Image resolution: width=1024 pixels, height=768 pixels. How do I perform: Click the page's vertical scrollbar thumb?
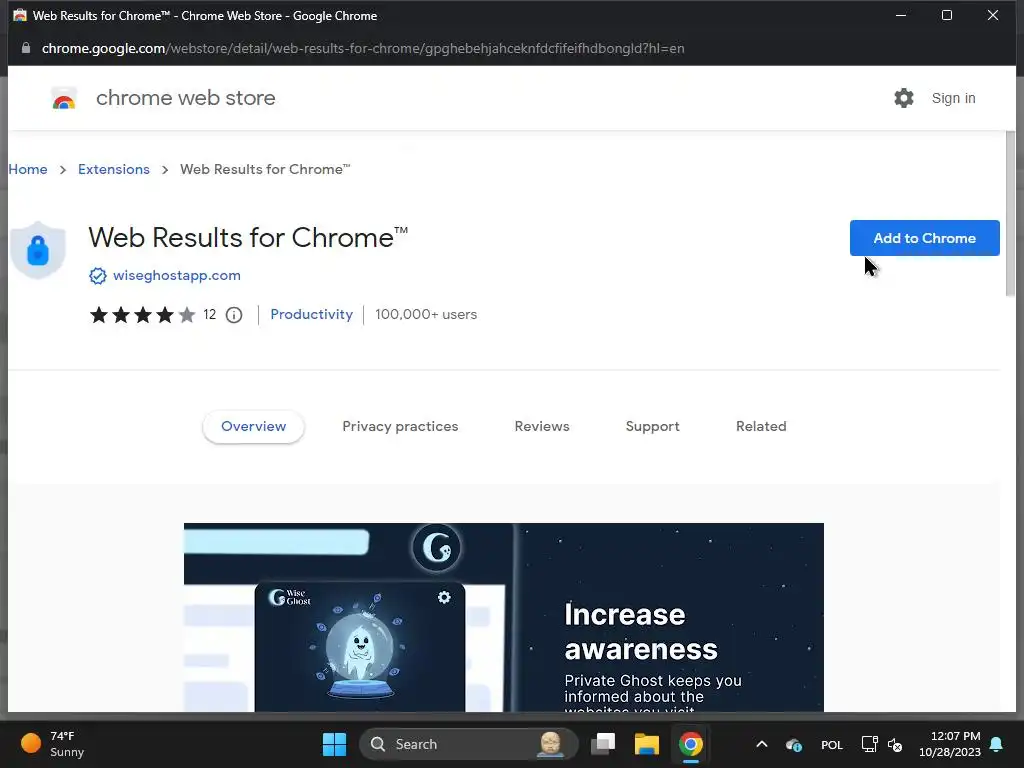[1010, 213]
